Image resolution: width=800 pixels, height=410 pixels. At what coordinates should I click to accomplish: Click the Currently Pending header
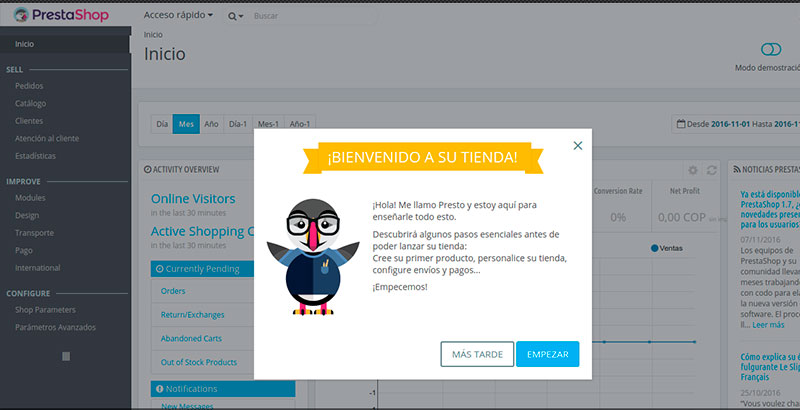pyautogui.click(x=203, y=269)
